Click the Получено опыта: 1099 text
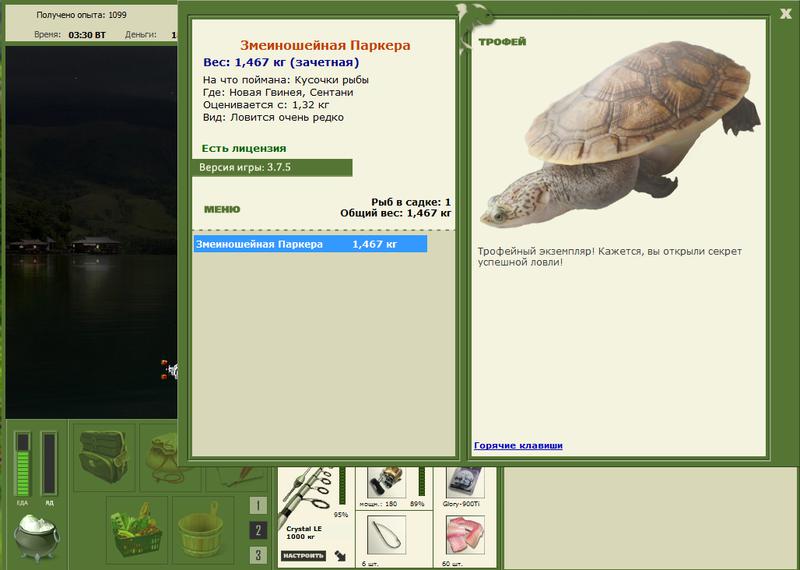This screenshot has height=570, width=800. coord(82,15)
